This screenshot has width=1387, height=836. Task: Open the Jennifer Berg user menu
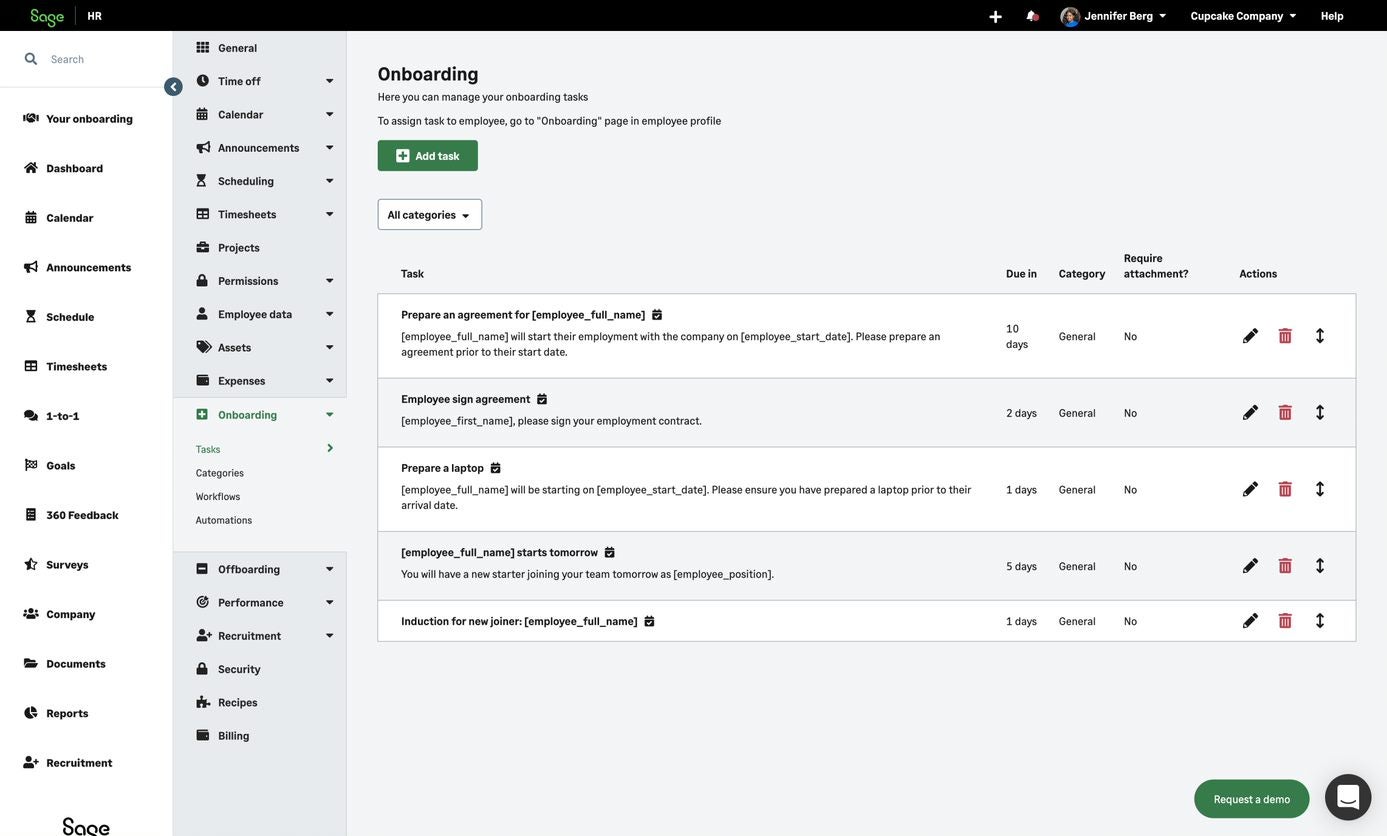pos(1117,16)
